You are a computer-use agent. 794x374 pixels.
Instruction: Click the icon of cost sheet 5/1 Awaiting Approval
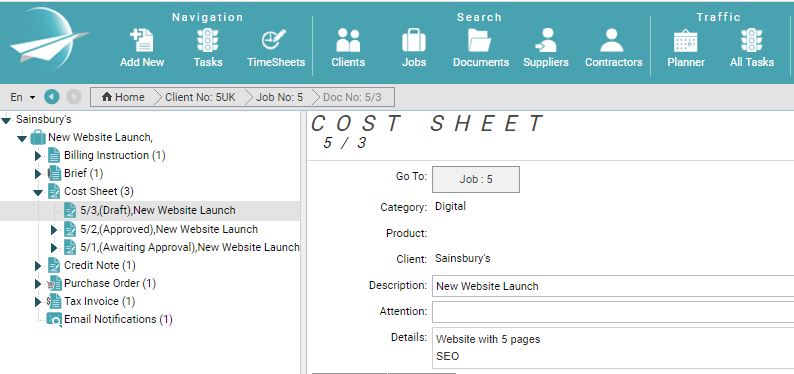pyautogui.click(x=70, y=247)
